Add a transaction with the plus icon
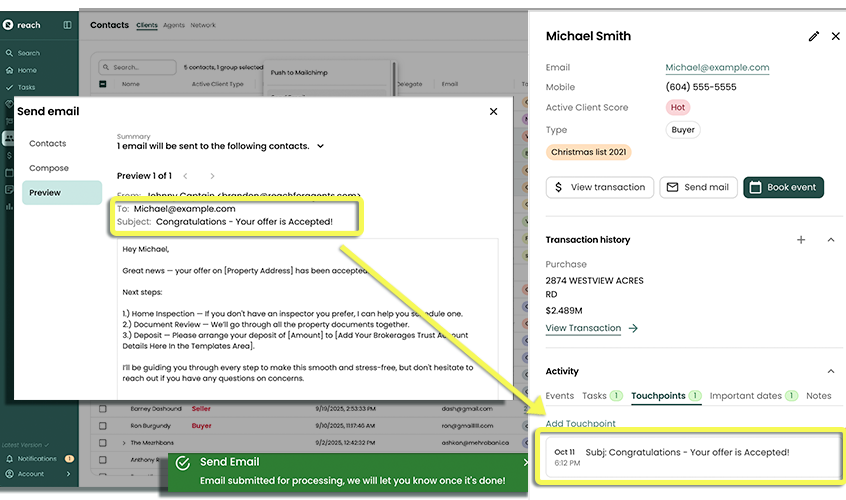 (x=800, y=240)
